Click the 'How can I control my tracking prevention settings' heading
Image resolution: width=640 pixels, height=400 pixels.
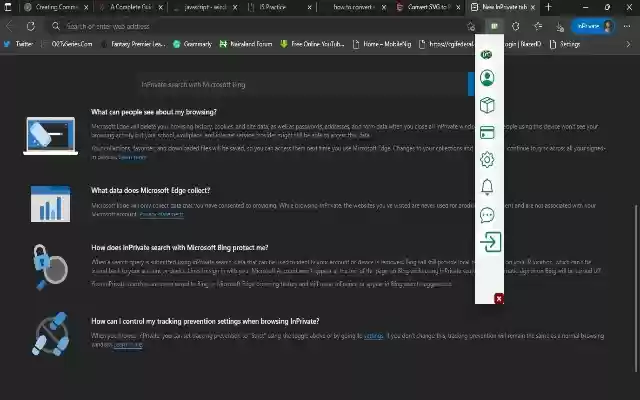[x=205, y=321]
